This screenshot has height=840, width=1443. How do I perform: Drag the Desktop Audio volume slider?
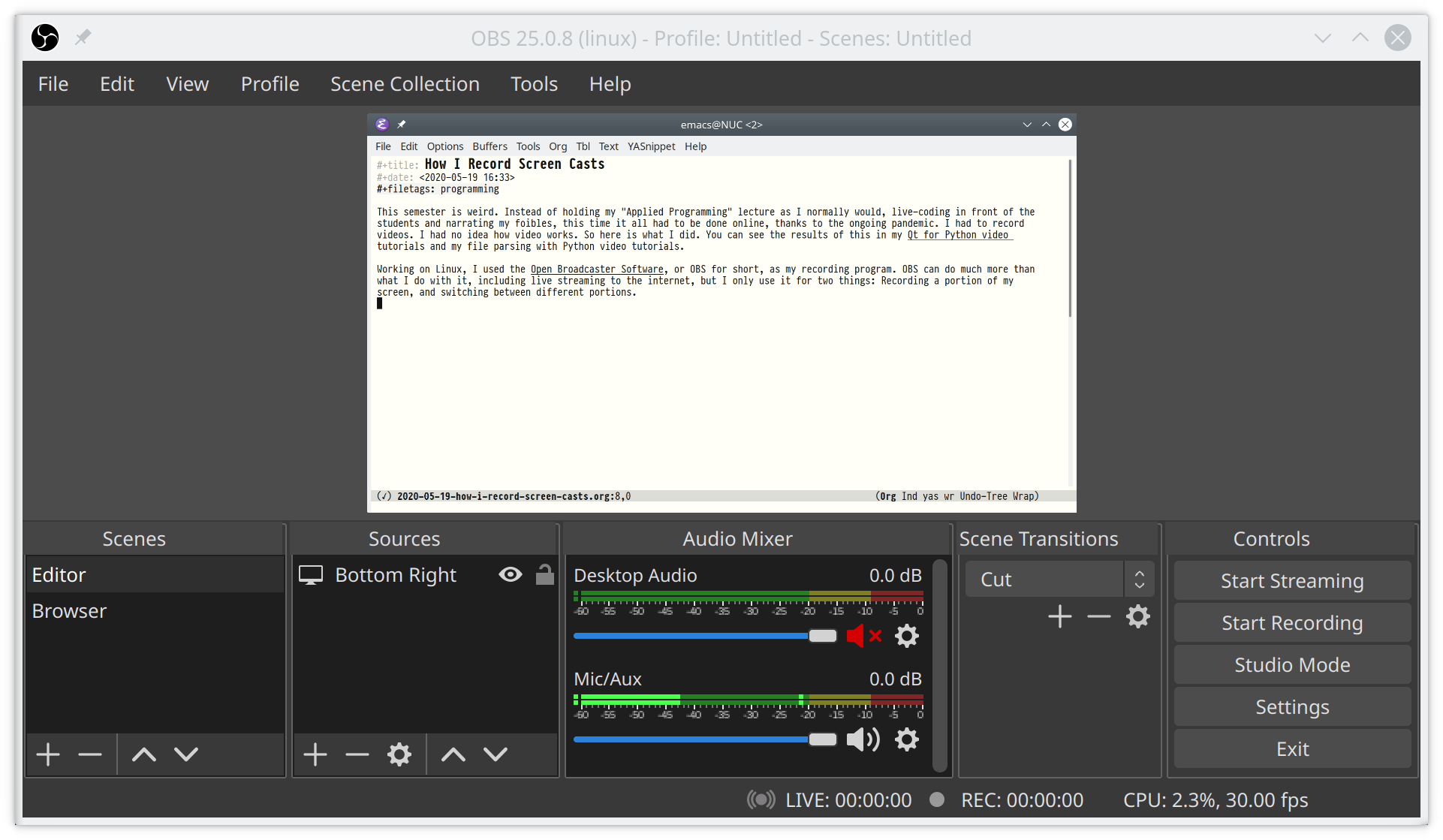(x=820, y=636)
